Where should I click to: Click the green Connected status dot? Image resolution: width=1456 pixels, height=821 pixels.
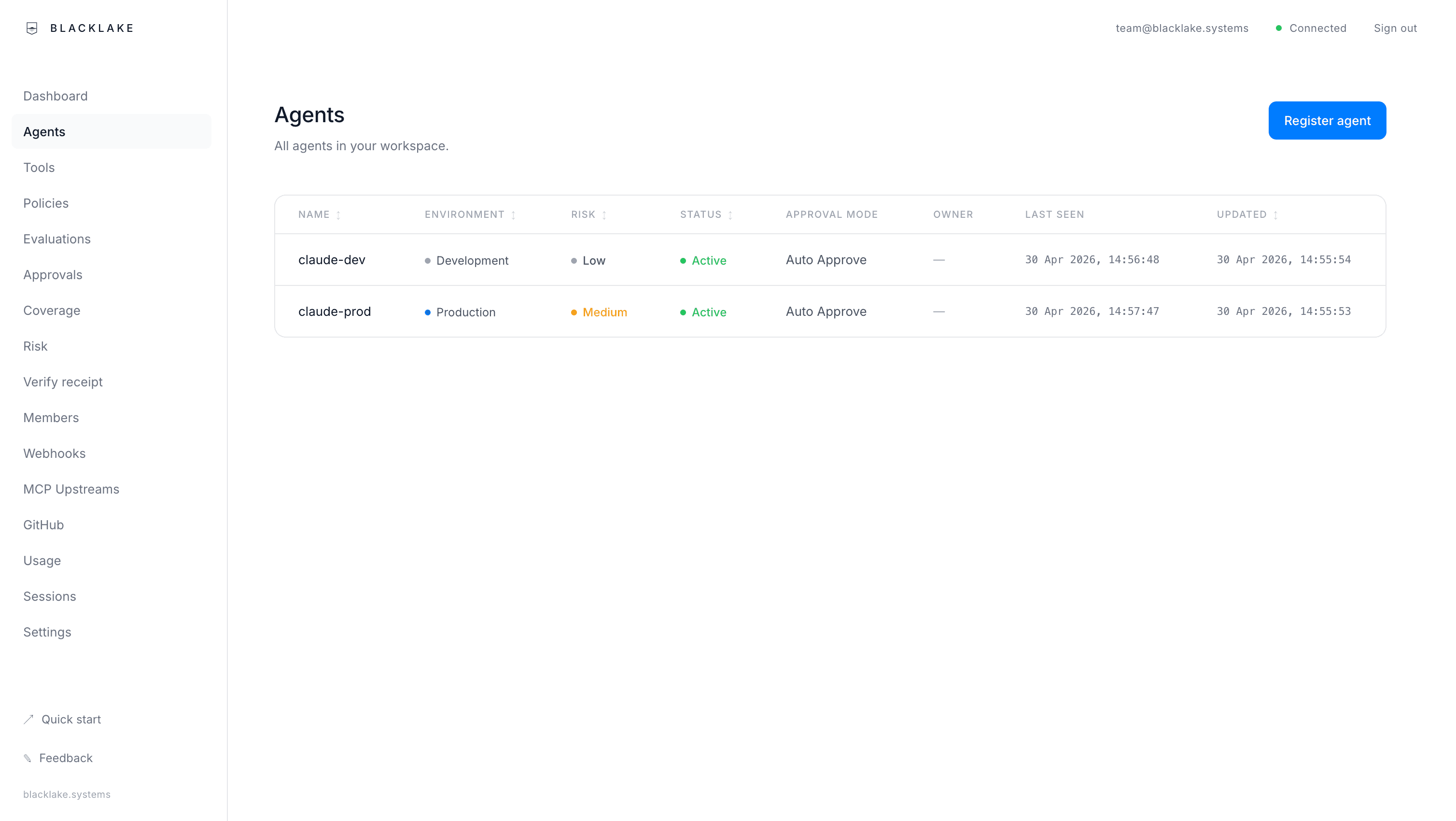tap(1278, 28)
